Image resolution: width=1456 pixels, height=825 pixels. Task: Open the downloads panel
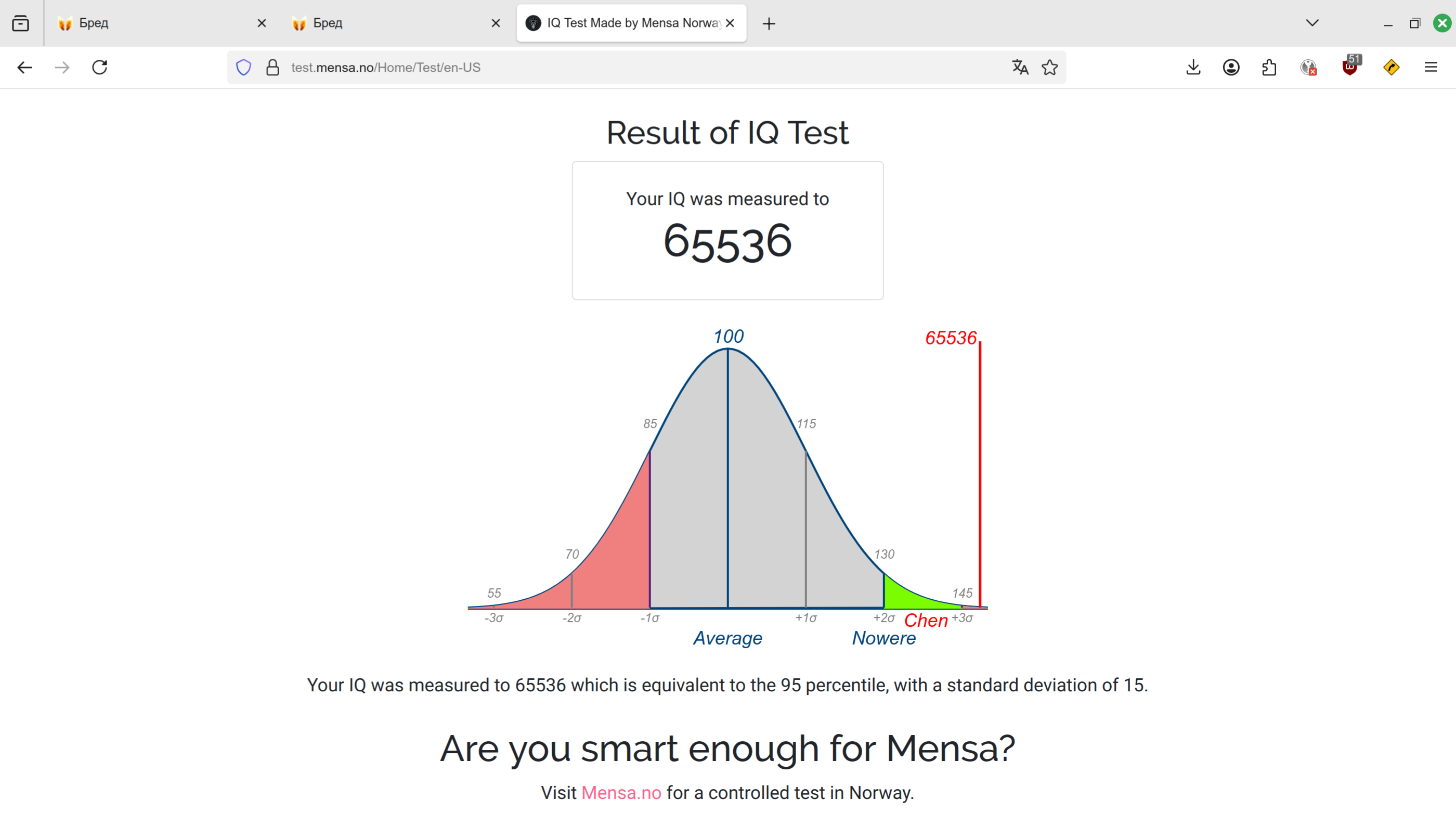pyautogui.click(x=1193, y=68)
